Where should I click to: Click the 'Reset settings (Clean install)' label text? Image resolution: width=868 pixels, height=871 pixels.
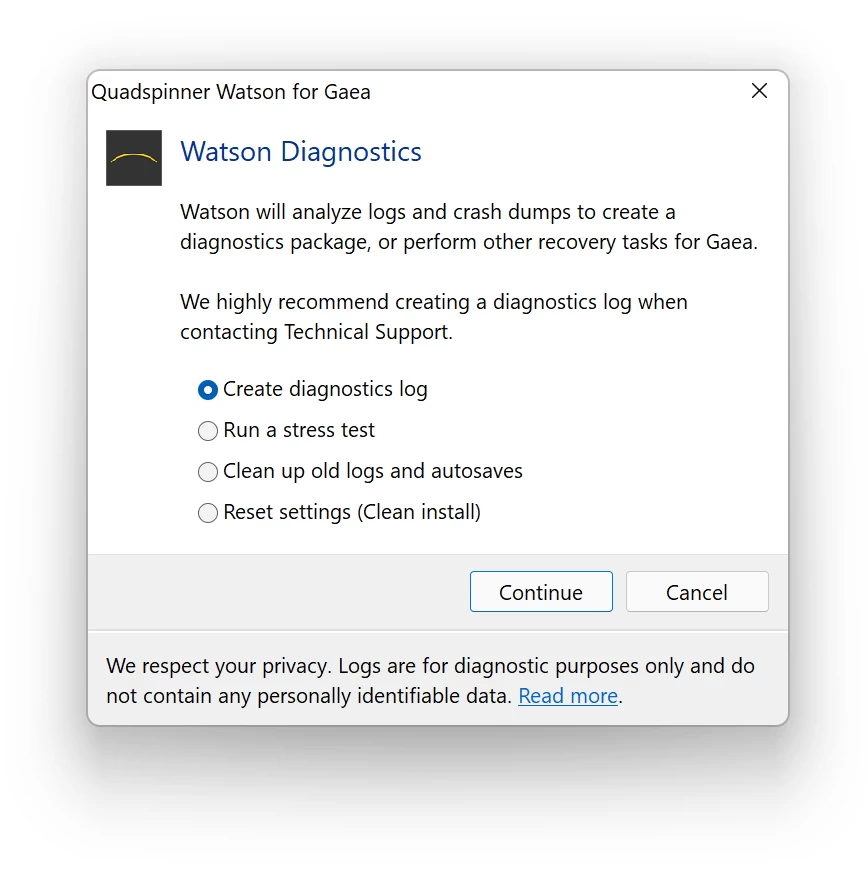click(352, 512)
